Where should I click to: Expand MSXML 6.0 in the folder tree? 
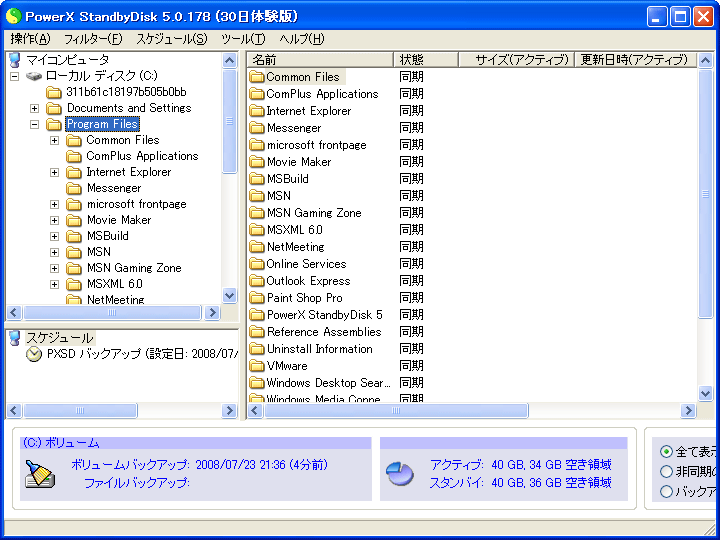[x=54, y=285]
